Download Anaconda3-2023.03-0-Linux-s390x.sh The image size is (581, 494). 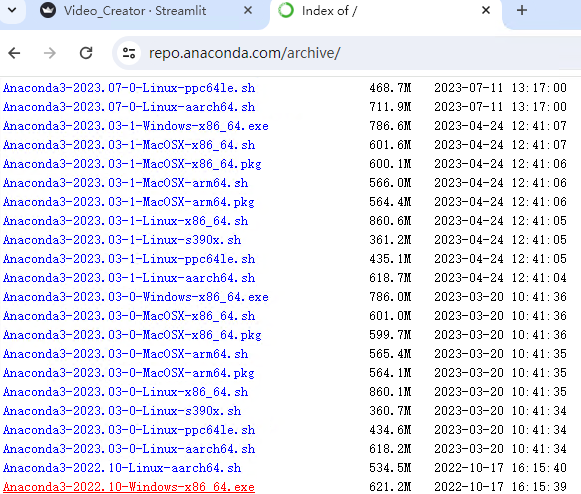pos(122,411)
